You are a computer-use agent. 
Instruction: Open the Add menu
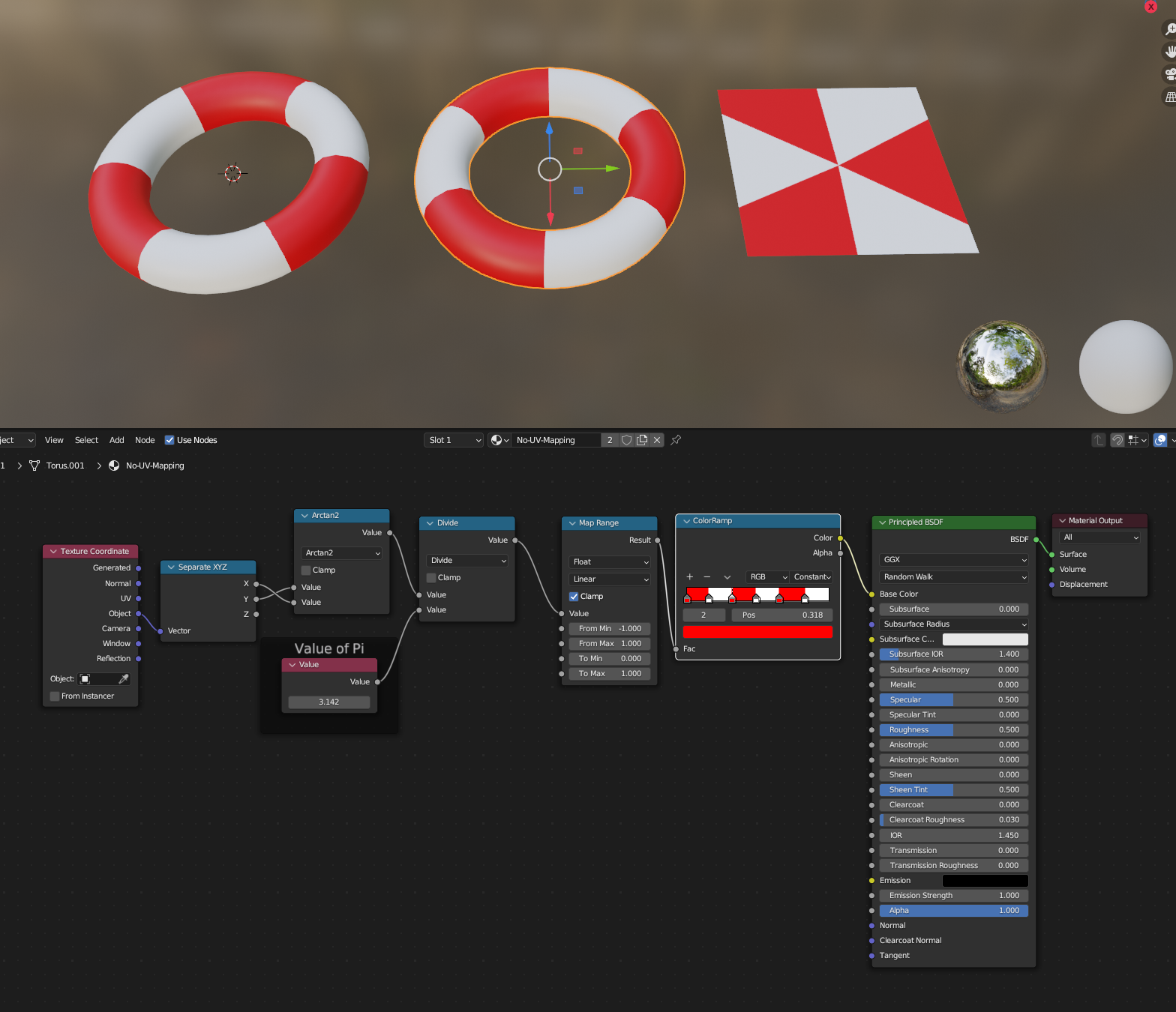click(117, 440)
